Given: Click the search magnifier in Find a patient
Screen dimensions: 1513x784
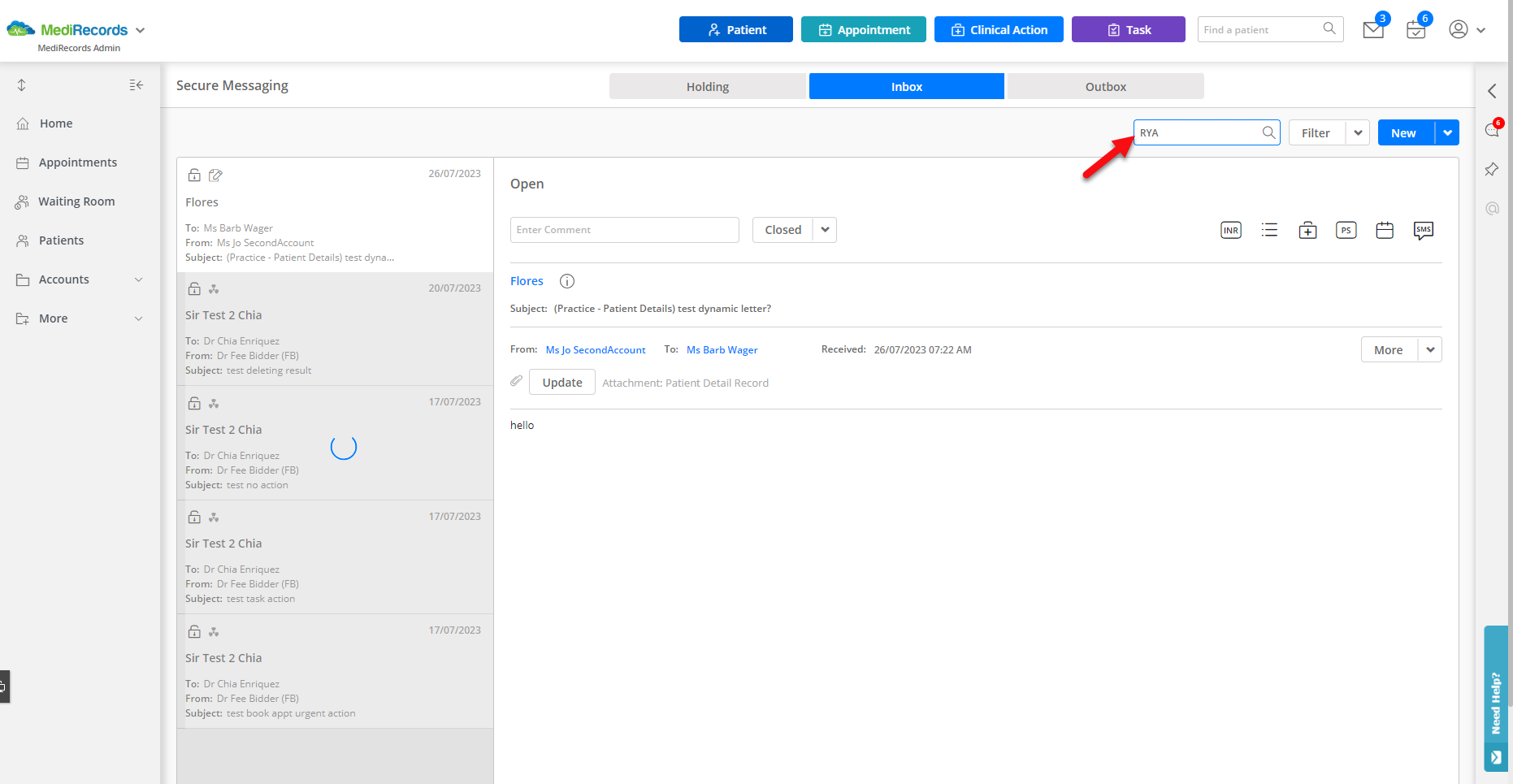Looking at the screenshot, I should coord(1329,29).
